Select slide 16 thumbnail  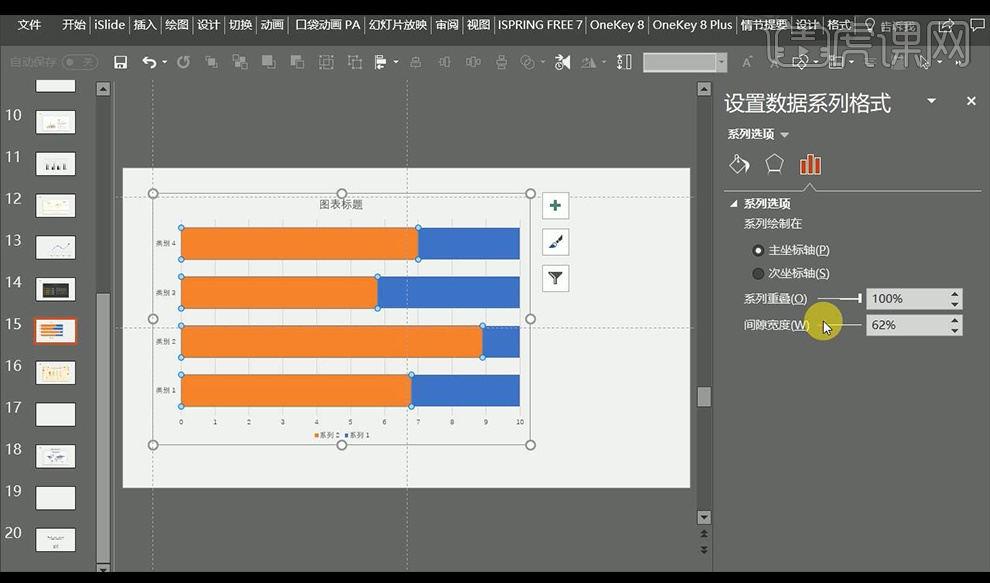[x=56, y=372]
